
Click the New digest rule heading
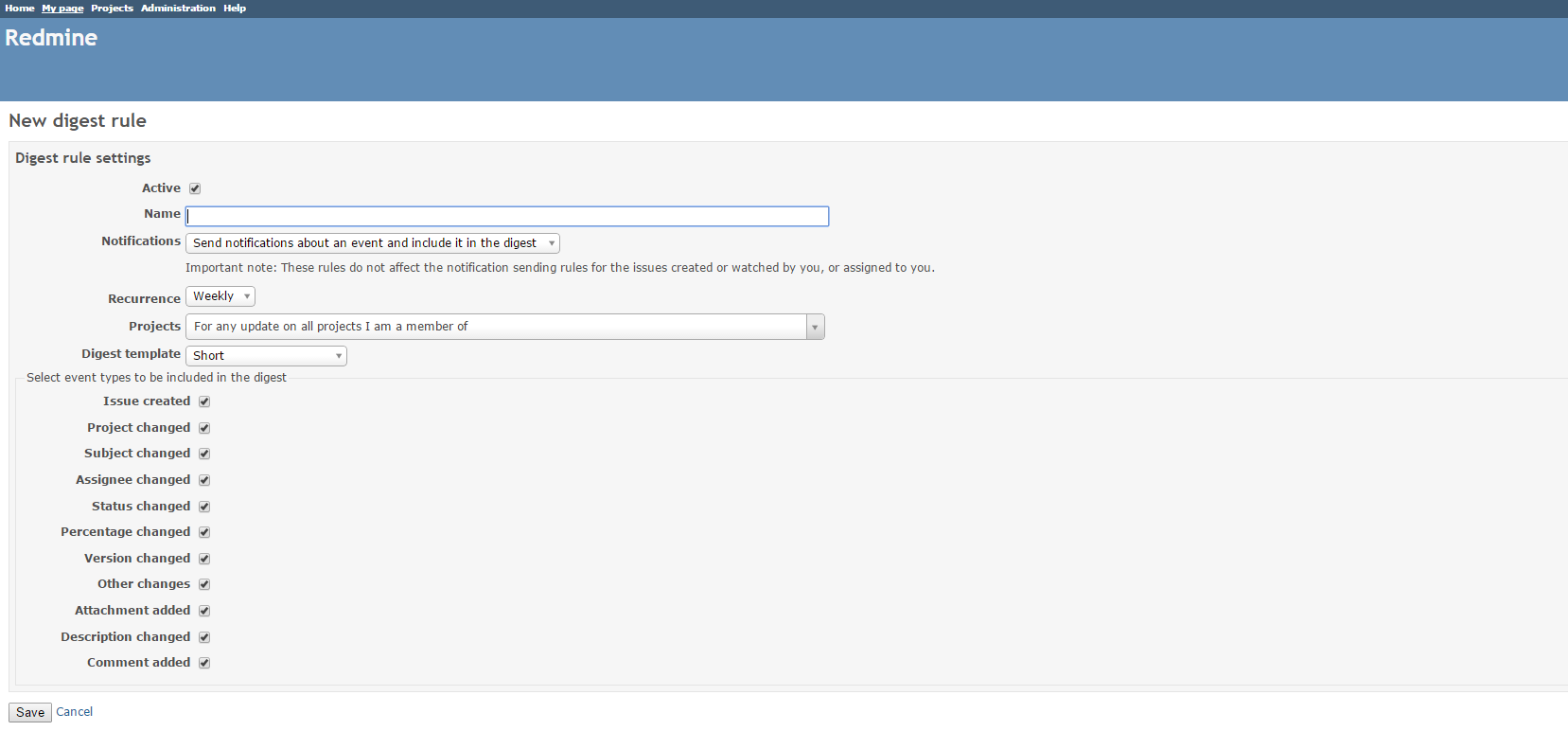click(78, 121)
